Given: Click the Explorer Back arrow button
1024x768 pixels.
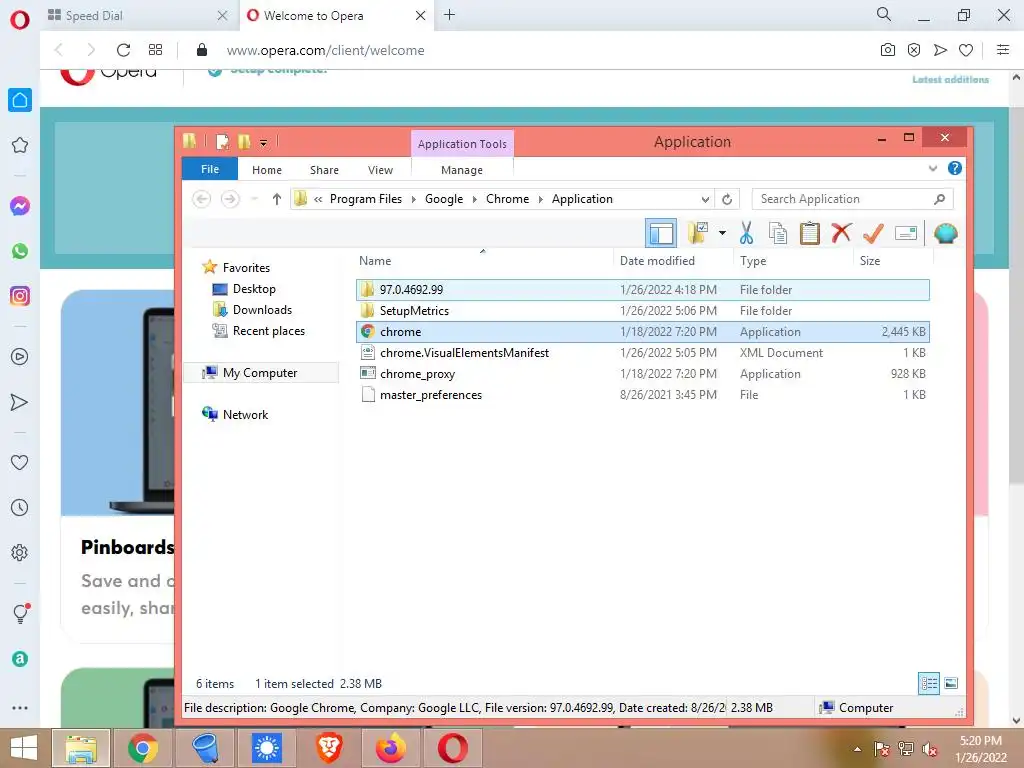Looking at the screenshot, I should point(202,199).
